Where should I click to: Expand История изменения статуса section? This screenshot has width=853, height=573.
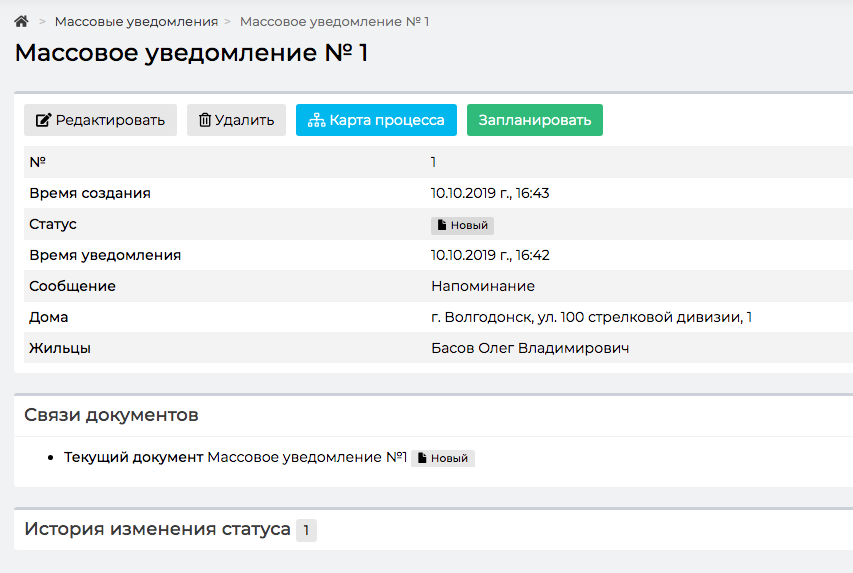[158, 529]
